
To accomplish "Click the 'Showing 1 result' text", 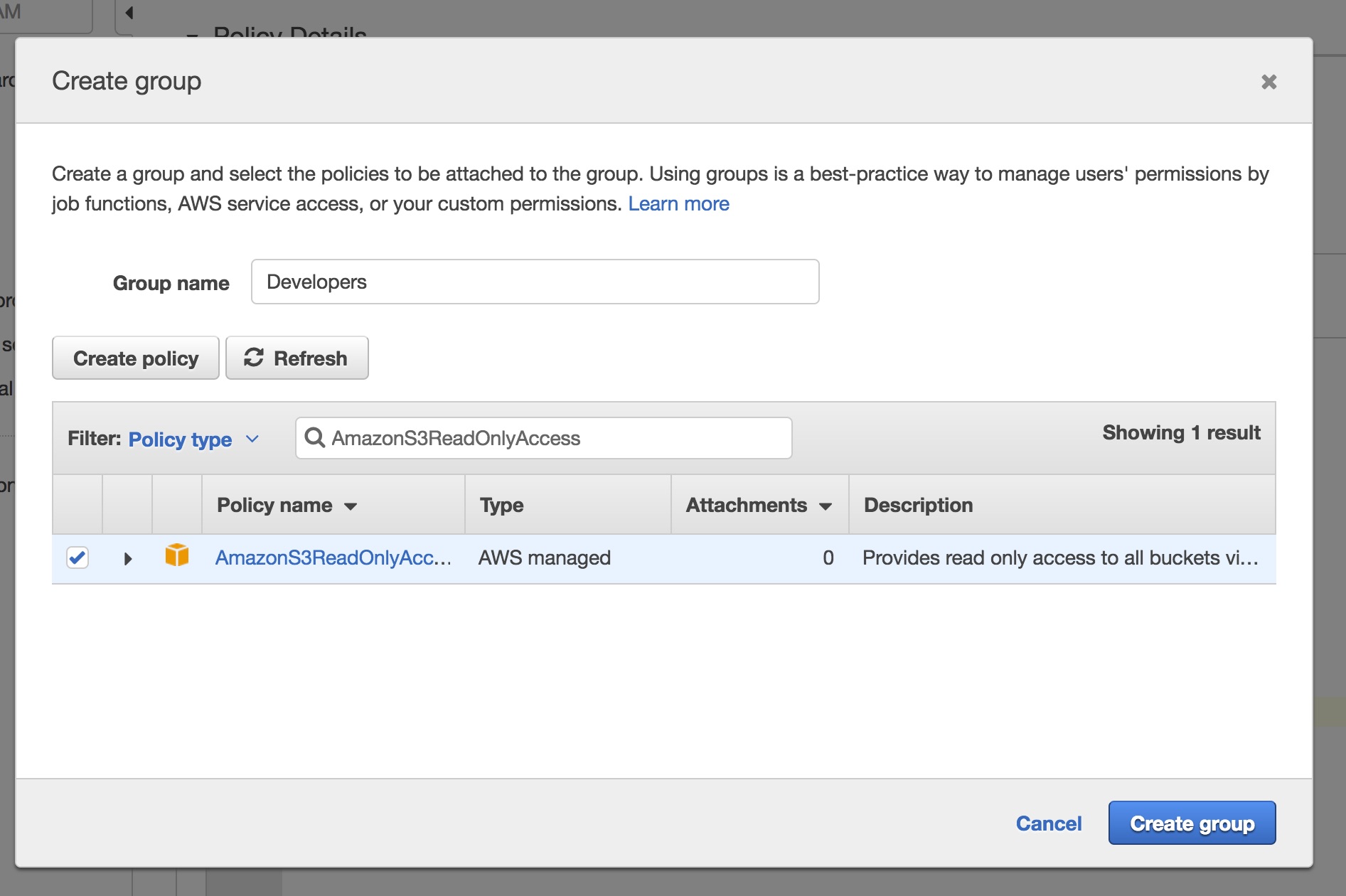I will tap(1182, 432).
